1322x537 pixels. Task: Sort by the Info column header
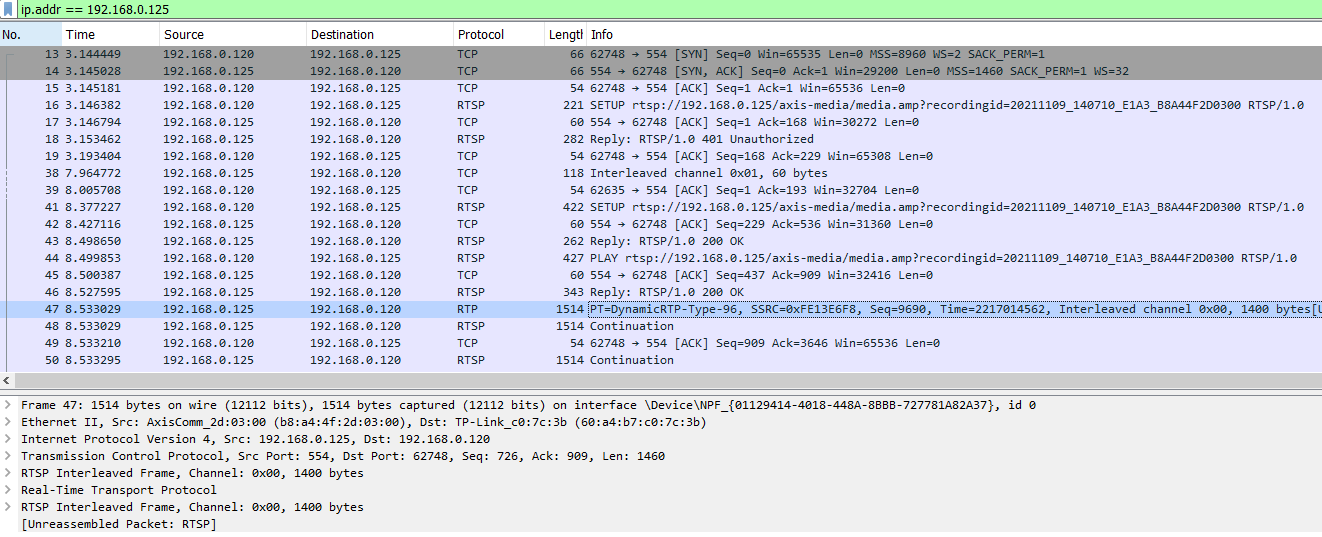point(954,34)
